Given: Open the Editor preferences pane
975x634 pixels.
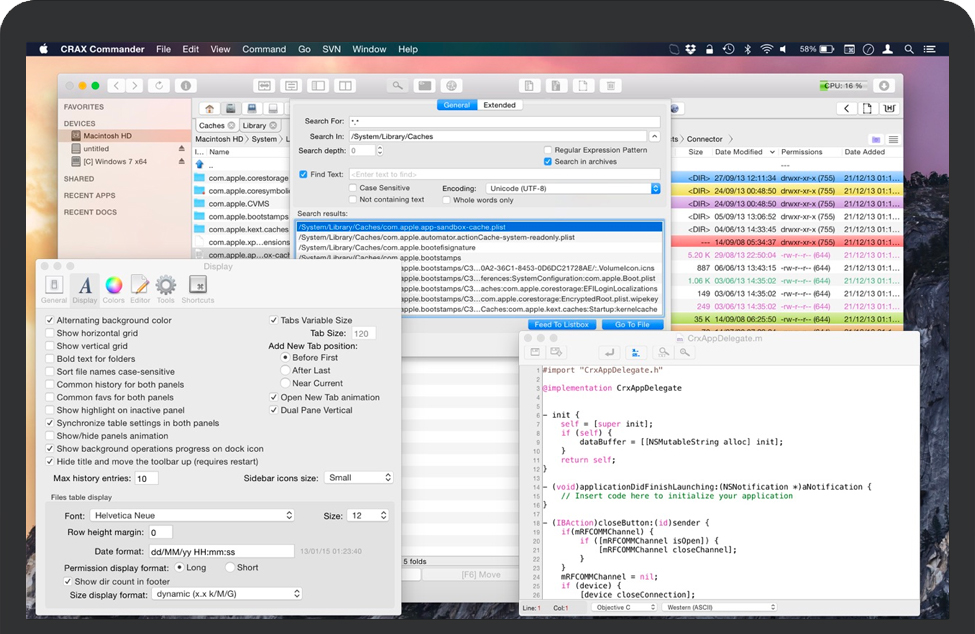Looking at the screenshot, I should (140, 288).
